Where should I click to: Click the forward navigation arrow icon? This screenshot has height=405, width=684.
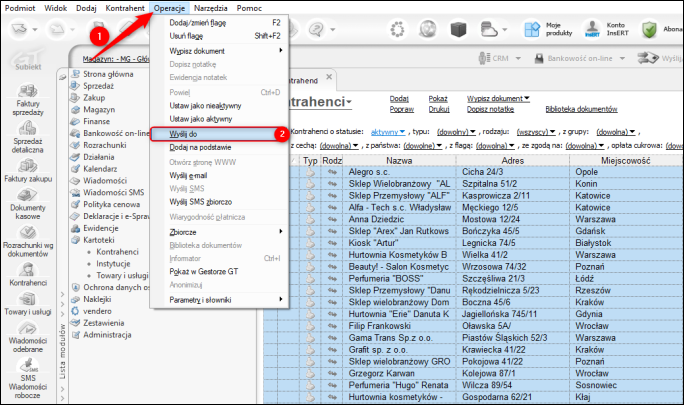[x=57, y=29]
